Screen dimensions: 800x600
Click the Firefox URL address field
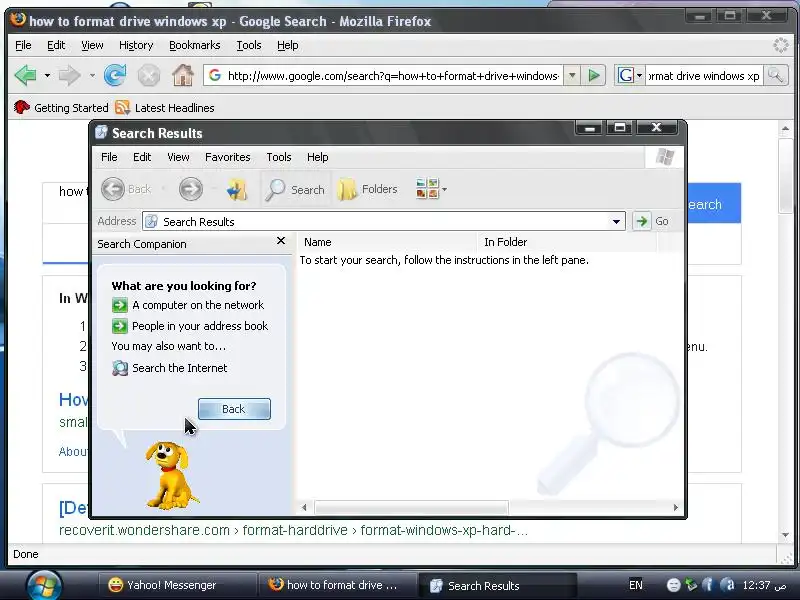coord(392,76)
